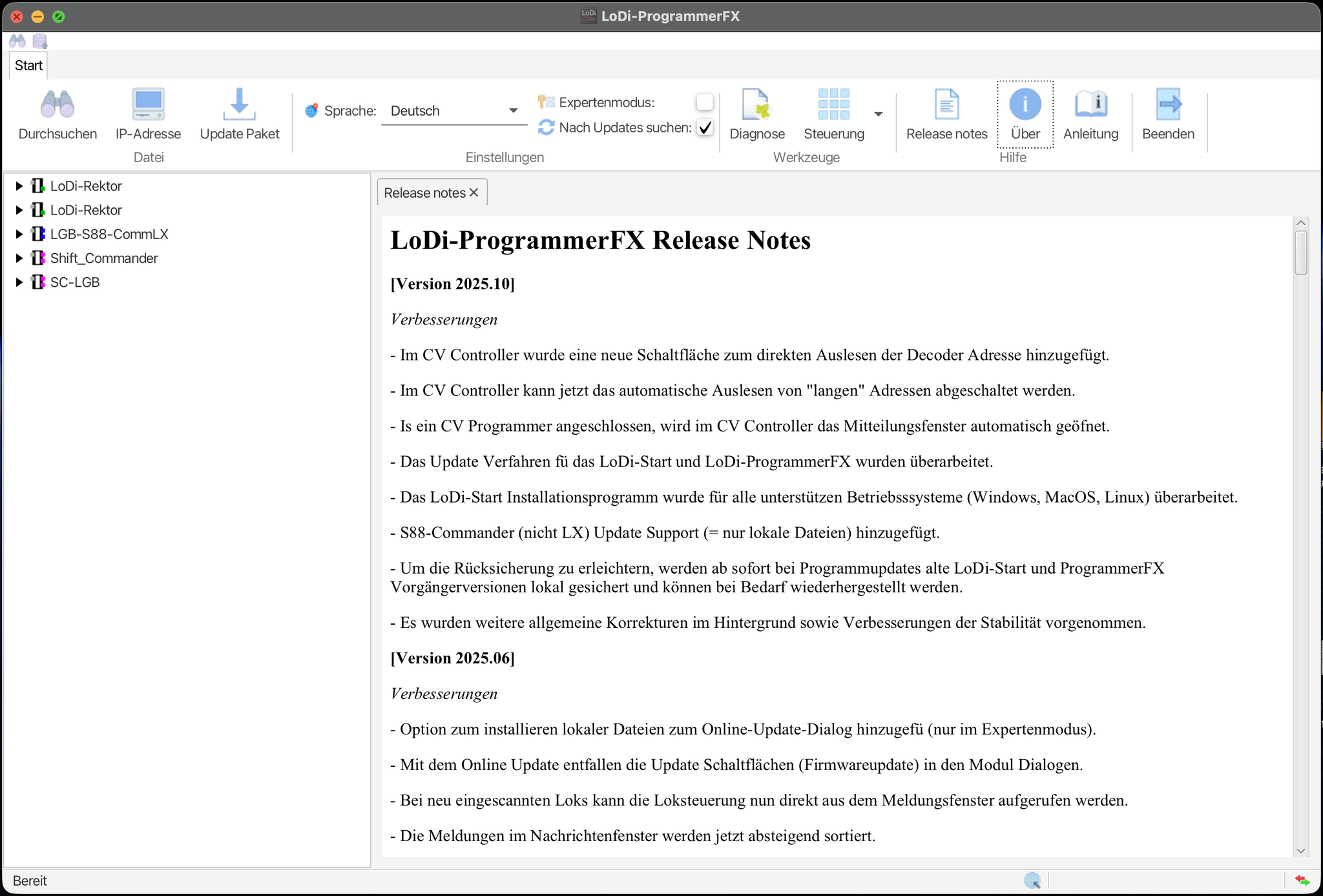This screenshot has width=1323, height=896.
Task: Click the Einstellungen group label
Action: [x=505, y=157]
